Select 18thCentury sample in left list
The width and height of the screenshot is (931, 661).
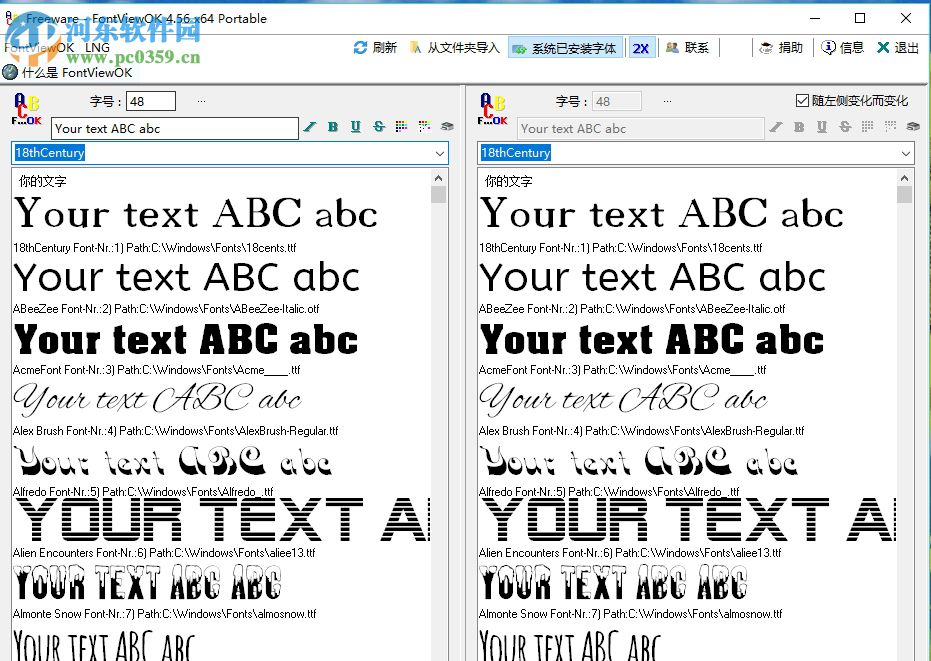tap(195, 213)
